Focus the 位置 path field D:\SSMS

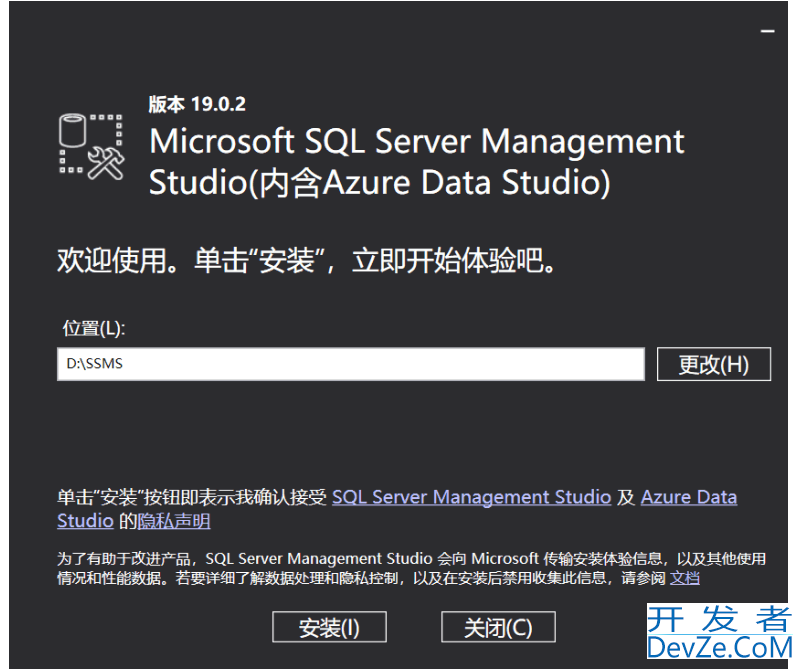pyautogui.click(x=351, y=364)
